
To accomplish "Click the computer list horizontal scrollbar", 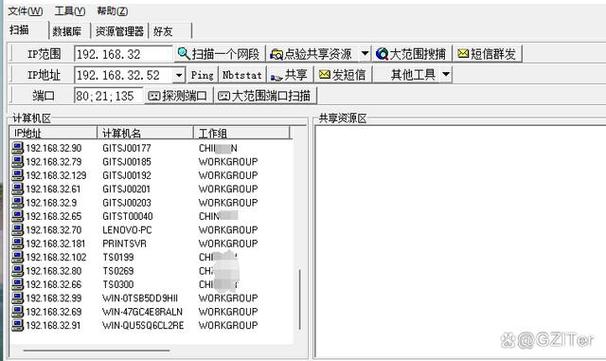I will (97, 351).
